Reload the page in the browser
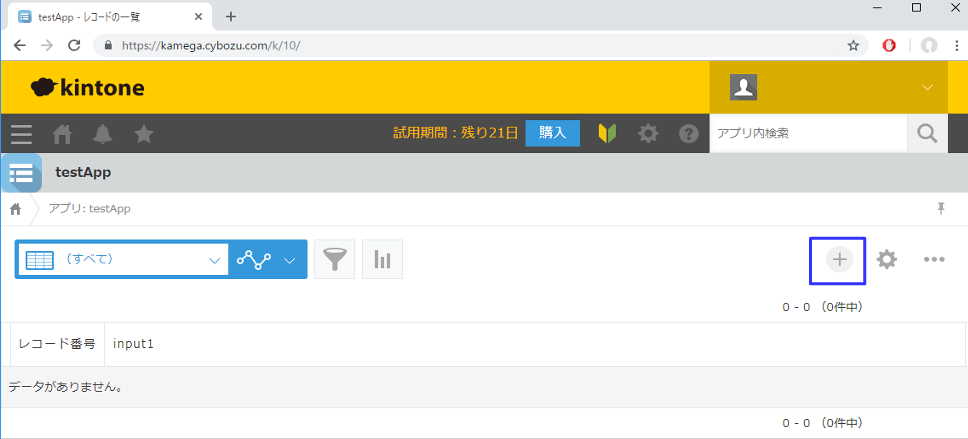 coord(74,45)
